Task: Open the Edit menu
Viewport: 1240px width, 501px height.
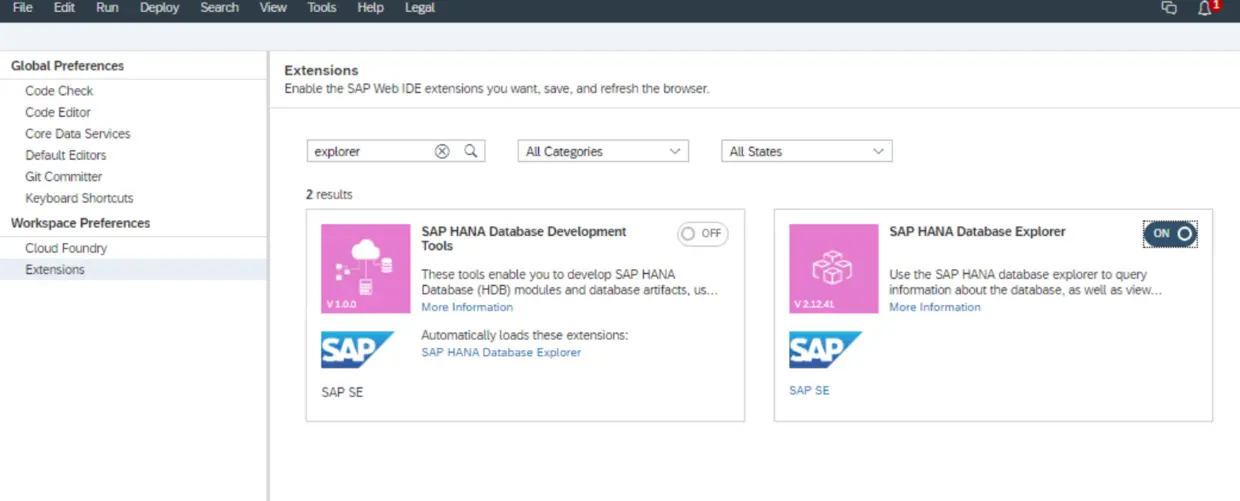Action: point(64,8)
